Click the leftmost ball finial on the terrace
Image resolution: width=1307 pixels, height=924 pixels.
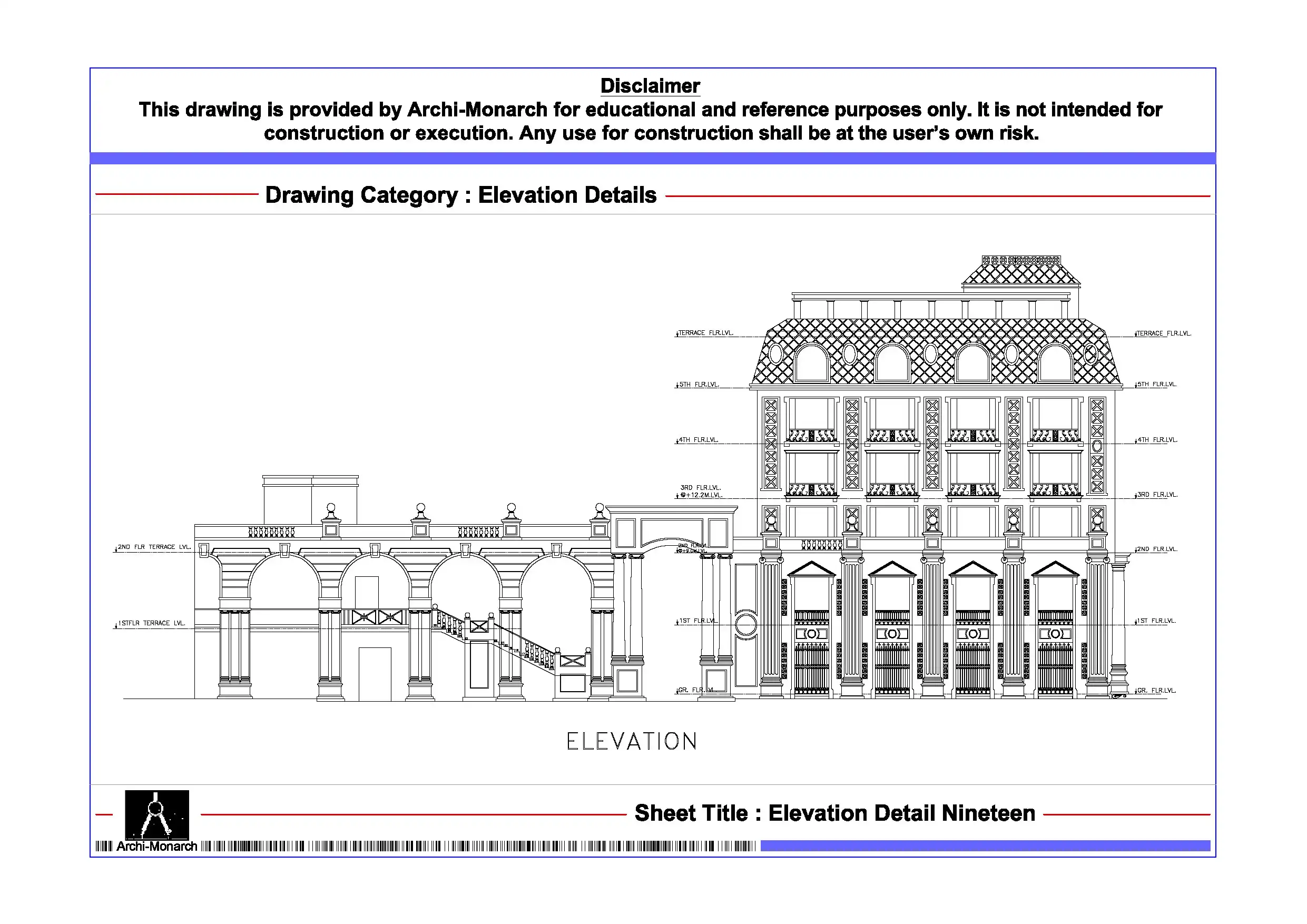pyautogui.click(x=331, y=507)
